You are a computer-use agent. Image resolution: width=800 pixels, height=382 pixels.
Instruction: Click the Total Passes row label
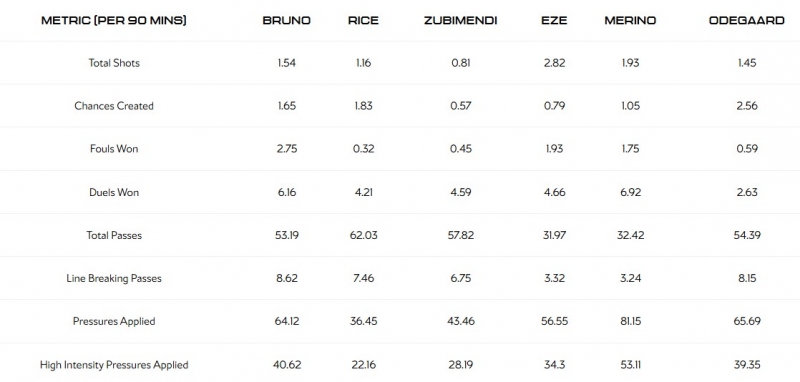click(x=114, y=235)
